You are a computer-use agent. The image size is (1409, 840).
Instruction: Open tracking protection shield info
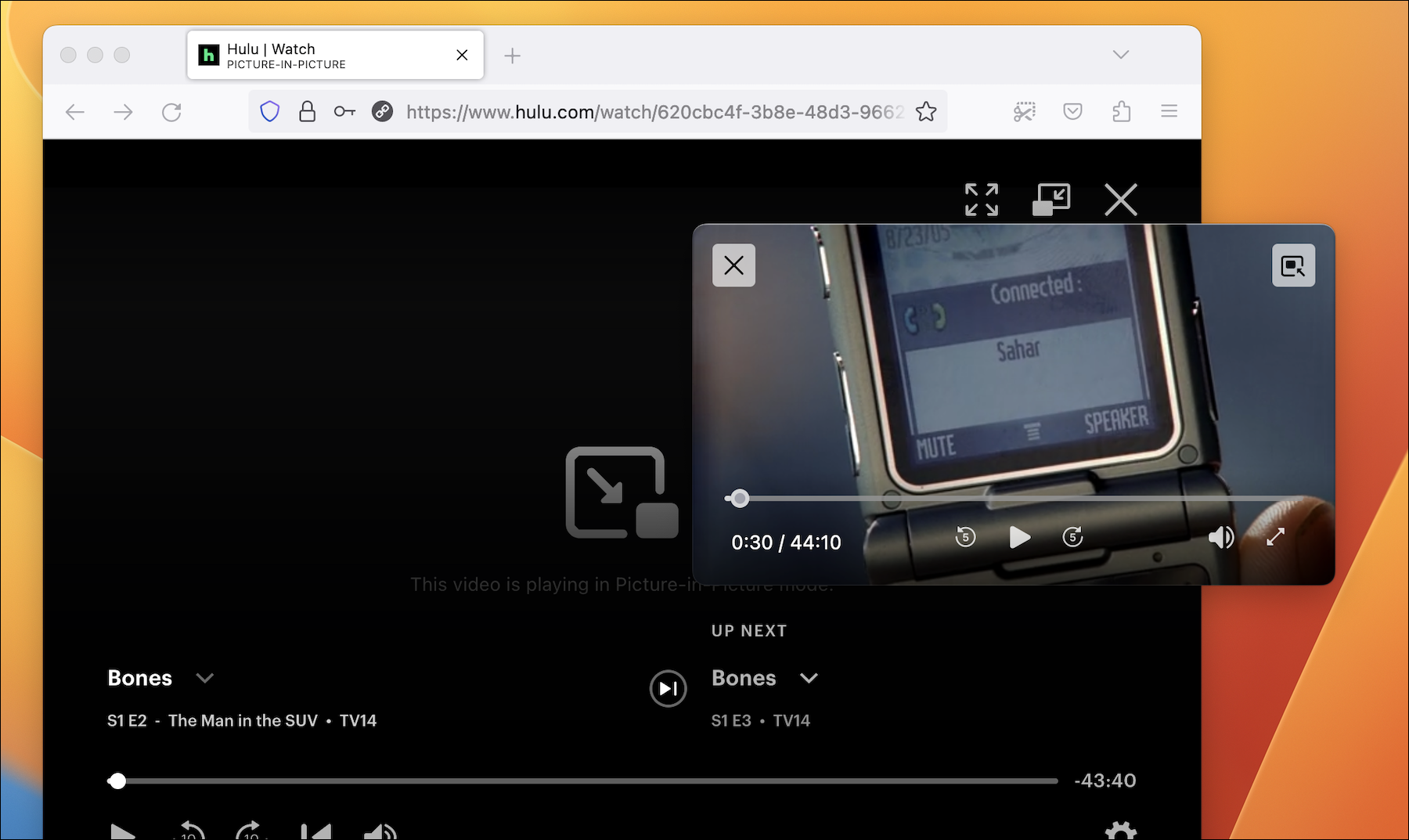pyautogui.click(x=269, y=112)
